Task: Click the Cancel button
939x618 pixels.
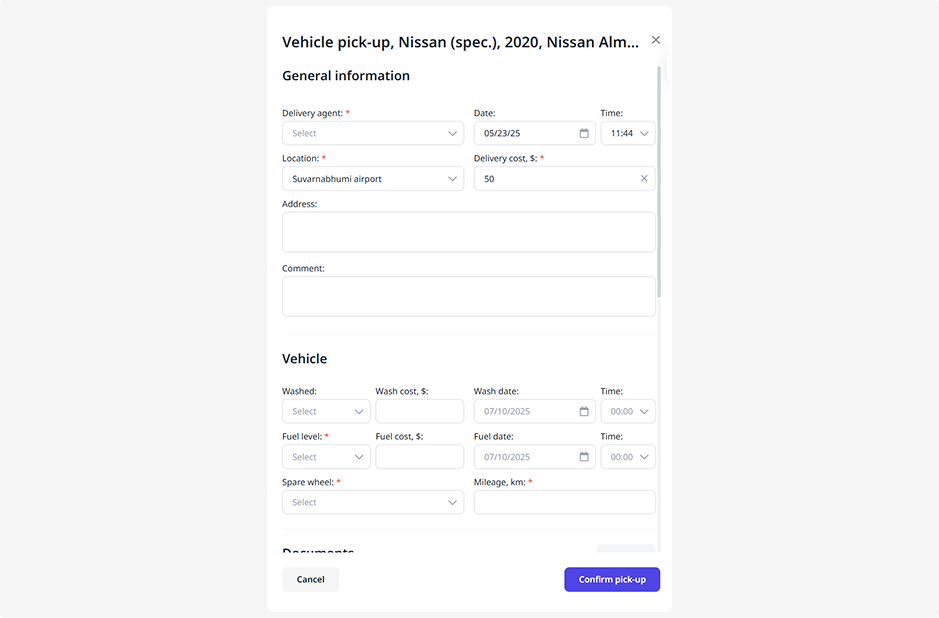Action: pos(310,580)
